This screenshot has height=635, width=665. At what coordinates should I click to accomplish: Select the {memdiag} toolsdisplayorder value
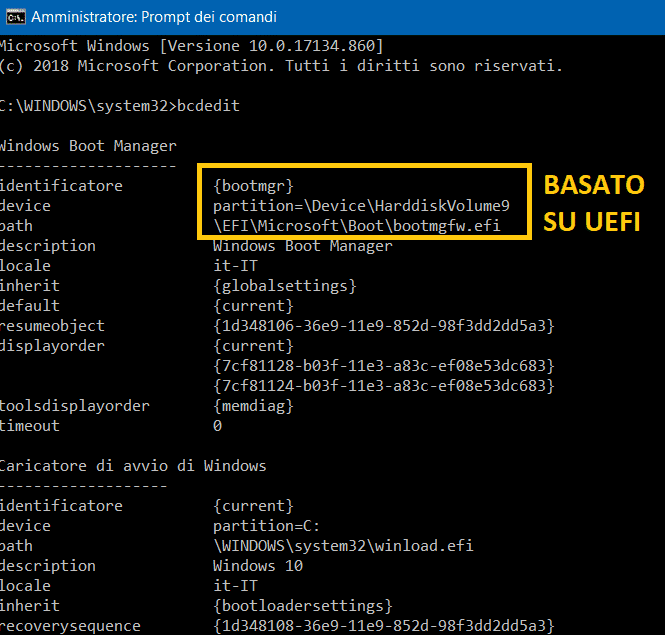click(251, 406)
